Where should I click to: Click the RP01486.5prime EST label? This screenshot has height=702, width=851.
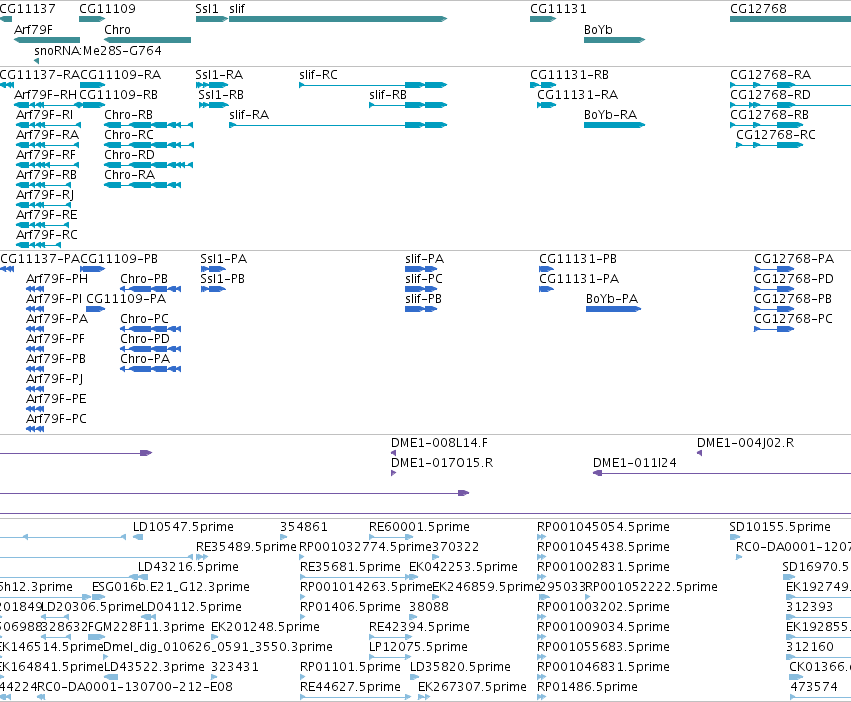click(587, 687)
